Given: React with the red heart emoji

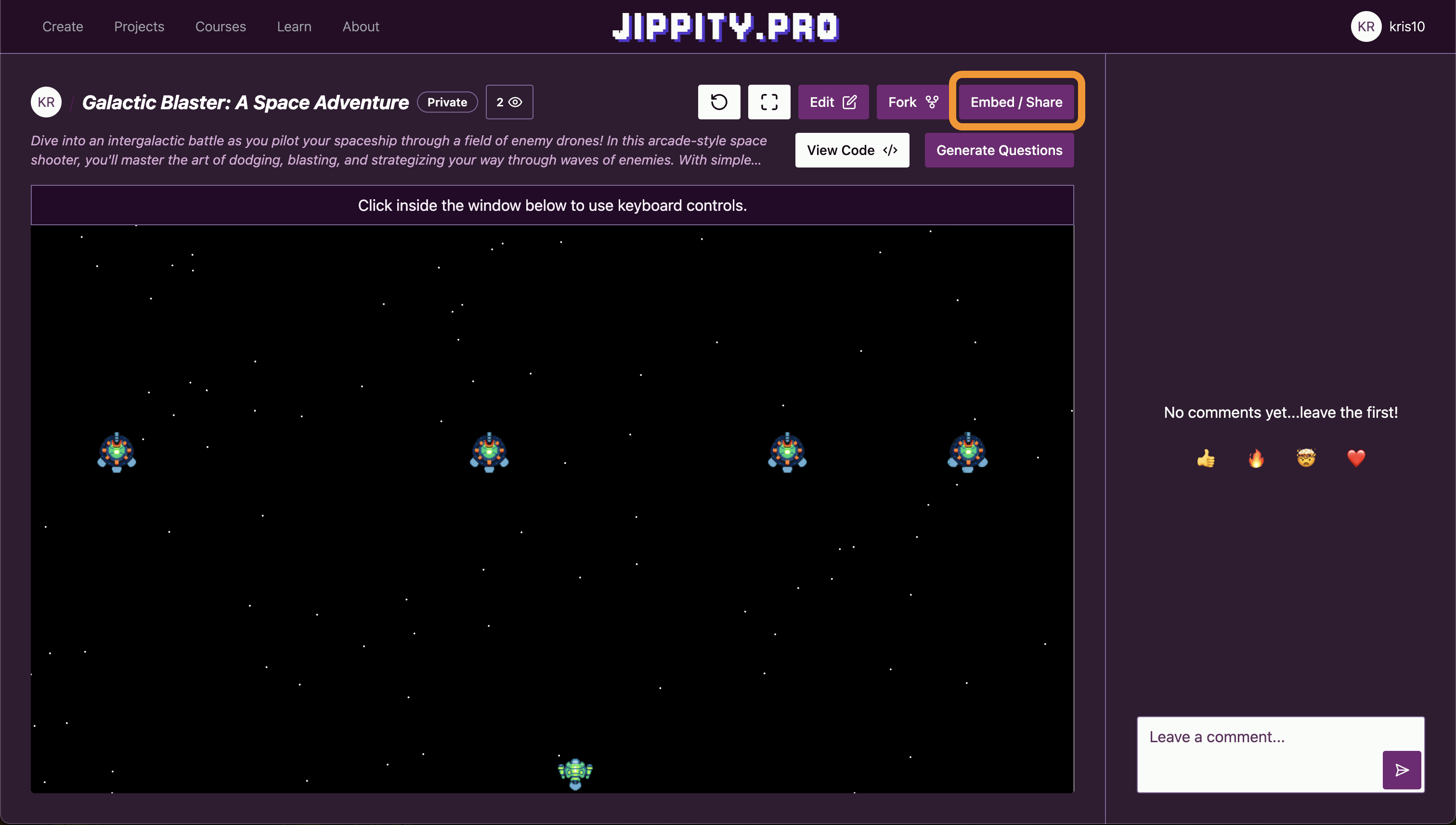Looking at the screenshot, I should coord(1356,458).
